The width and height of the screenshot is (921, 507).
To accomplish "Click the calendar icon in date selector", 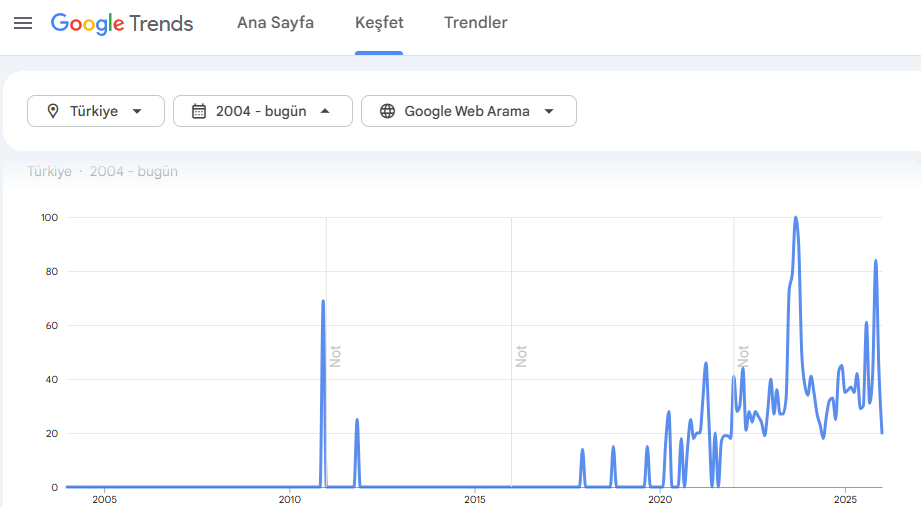I will 199,111.
